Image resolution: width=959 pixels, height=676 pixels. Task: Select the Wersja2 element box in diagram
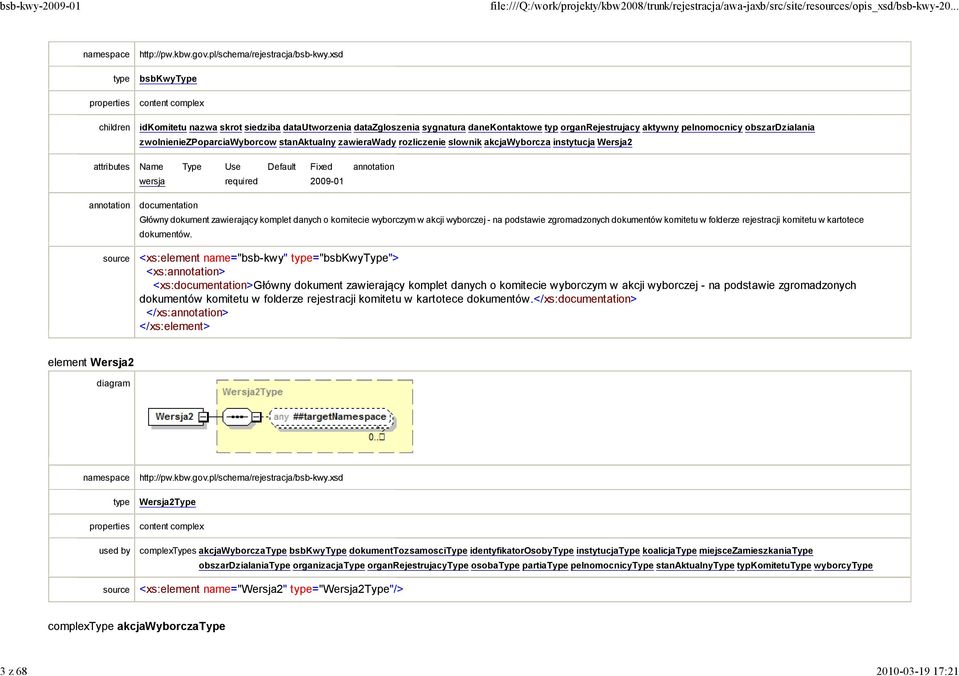174,417
